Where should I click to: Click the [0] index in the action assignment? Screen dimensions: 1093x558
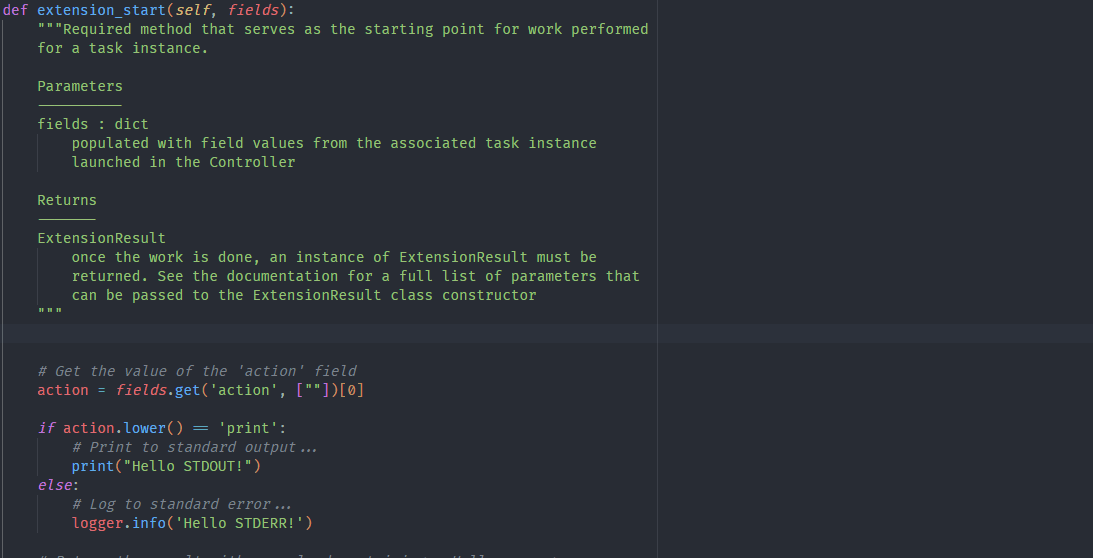pos(352,390)
